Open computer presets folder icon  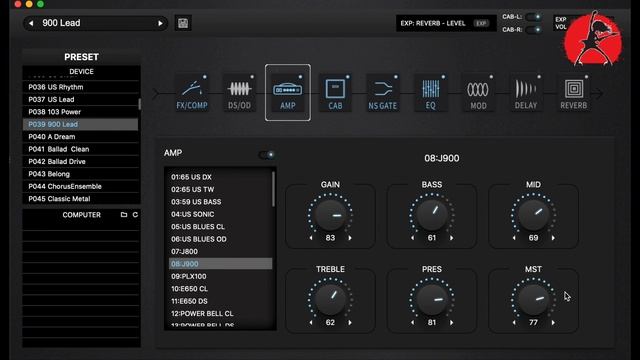pyautogui.click(x=124, y=215)
